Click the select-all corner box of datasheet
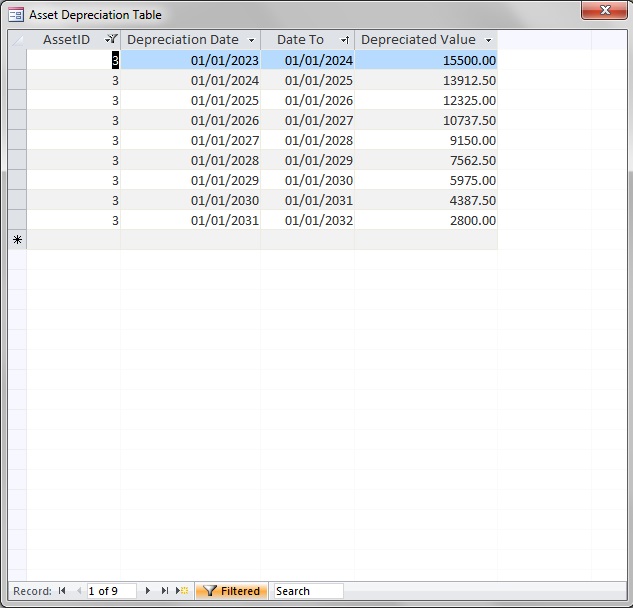The height and width of the screenshot is (608, 633). pyautogui.click(x=17, y=40)
